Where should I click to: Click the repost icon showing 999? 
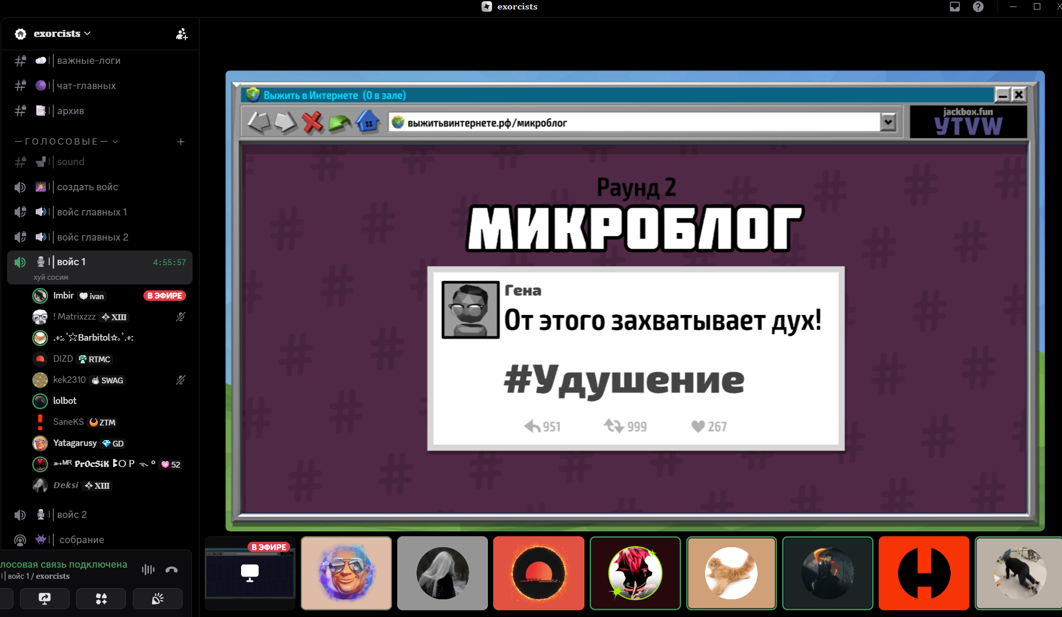tap(614, 426)
